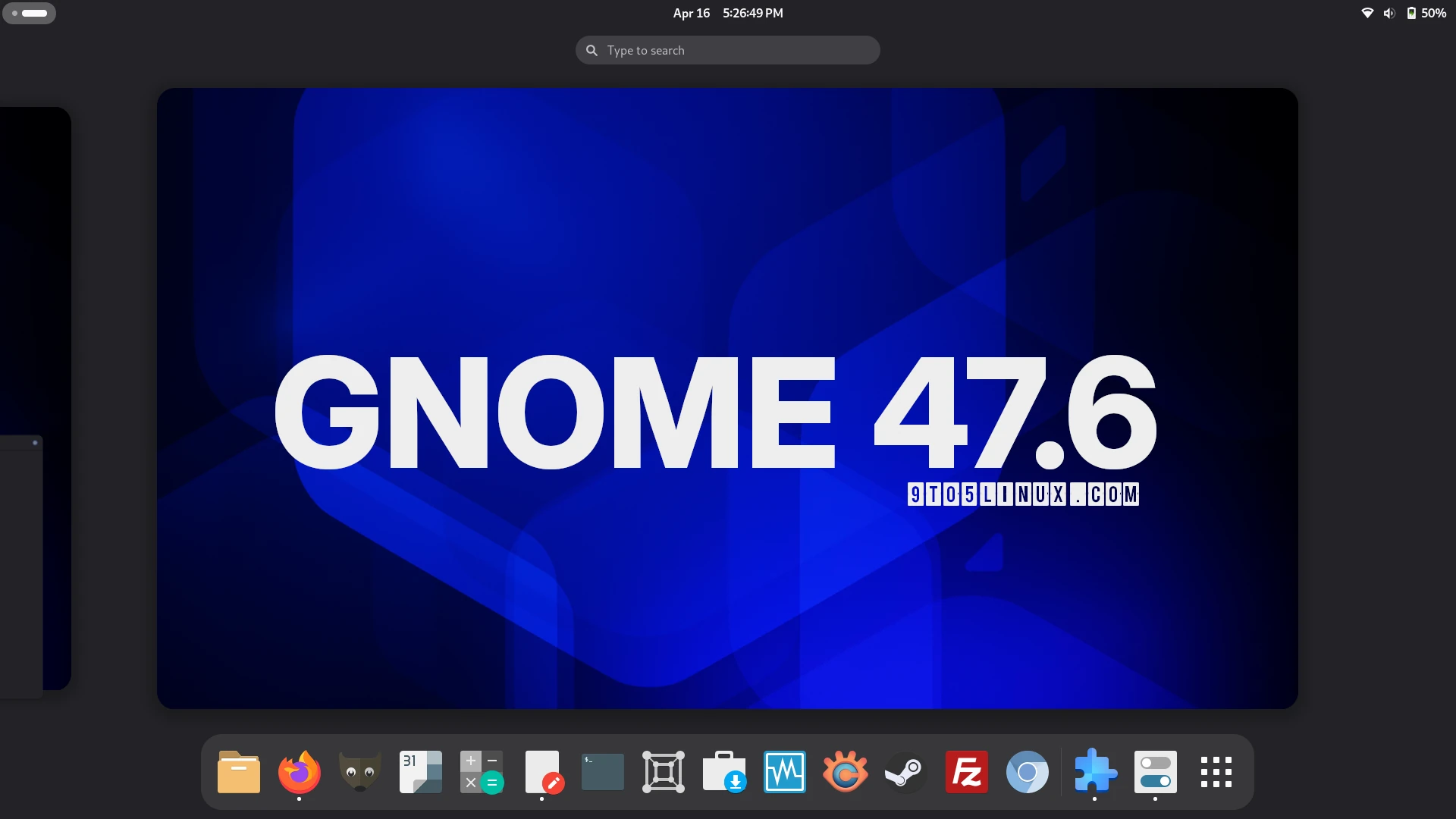This screenshot has height=819, width=1456.
Task: Select the GNOME 47.6 workspace thumbnail
Action: pyautogui.click(x=727, y=398)
